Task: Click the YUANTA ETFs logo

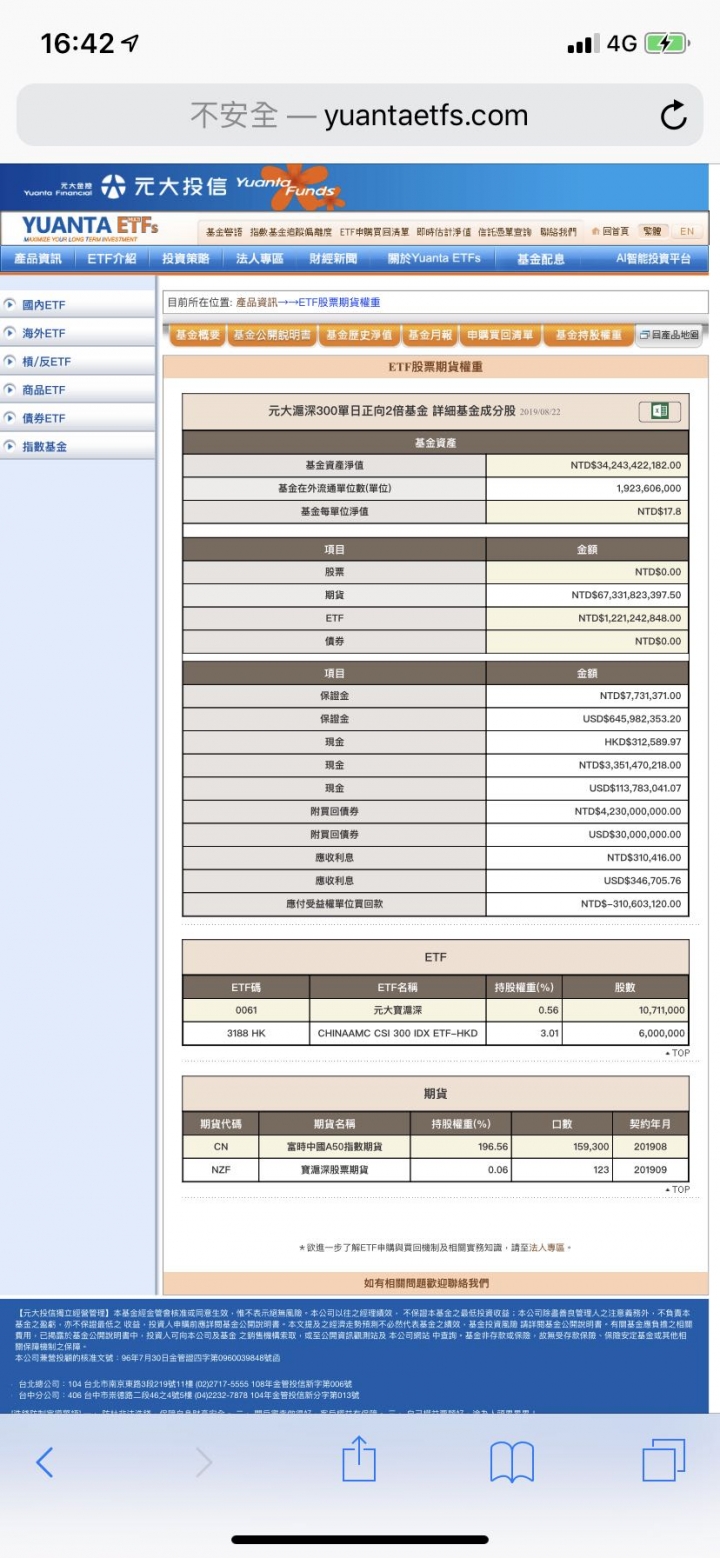Action: tap(90, 229)
